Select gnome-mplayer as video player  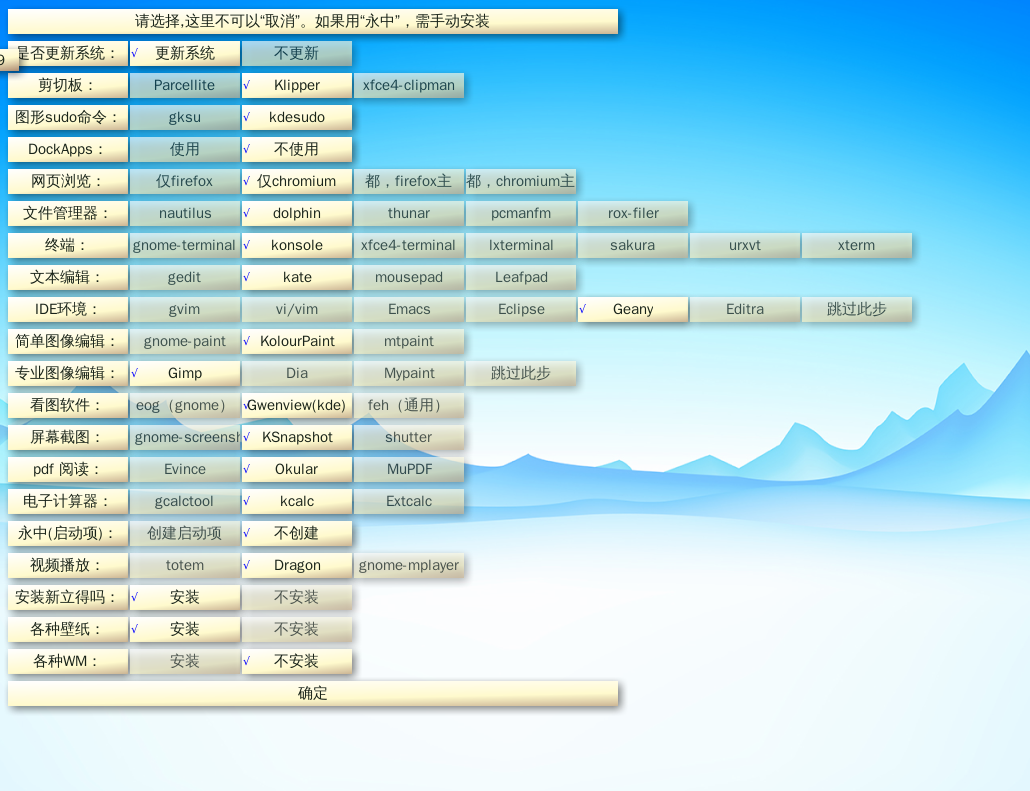coord(409,566)
